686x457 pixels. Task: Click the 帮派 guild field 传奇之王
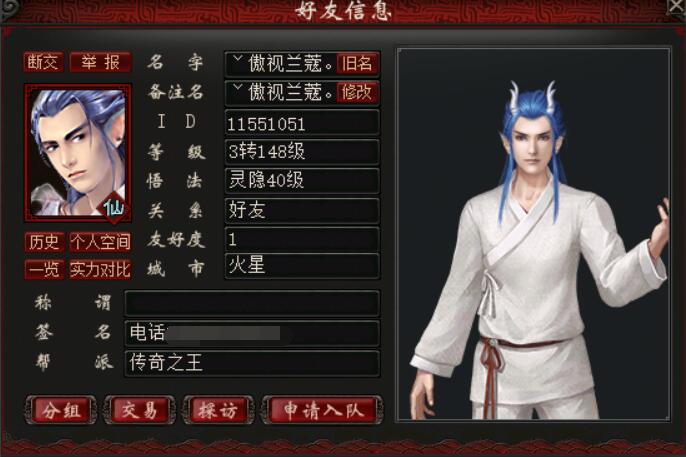(252, 363)
